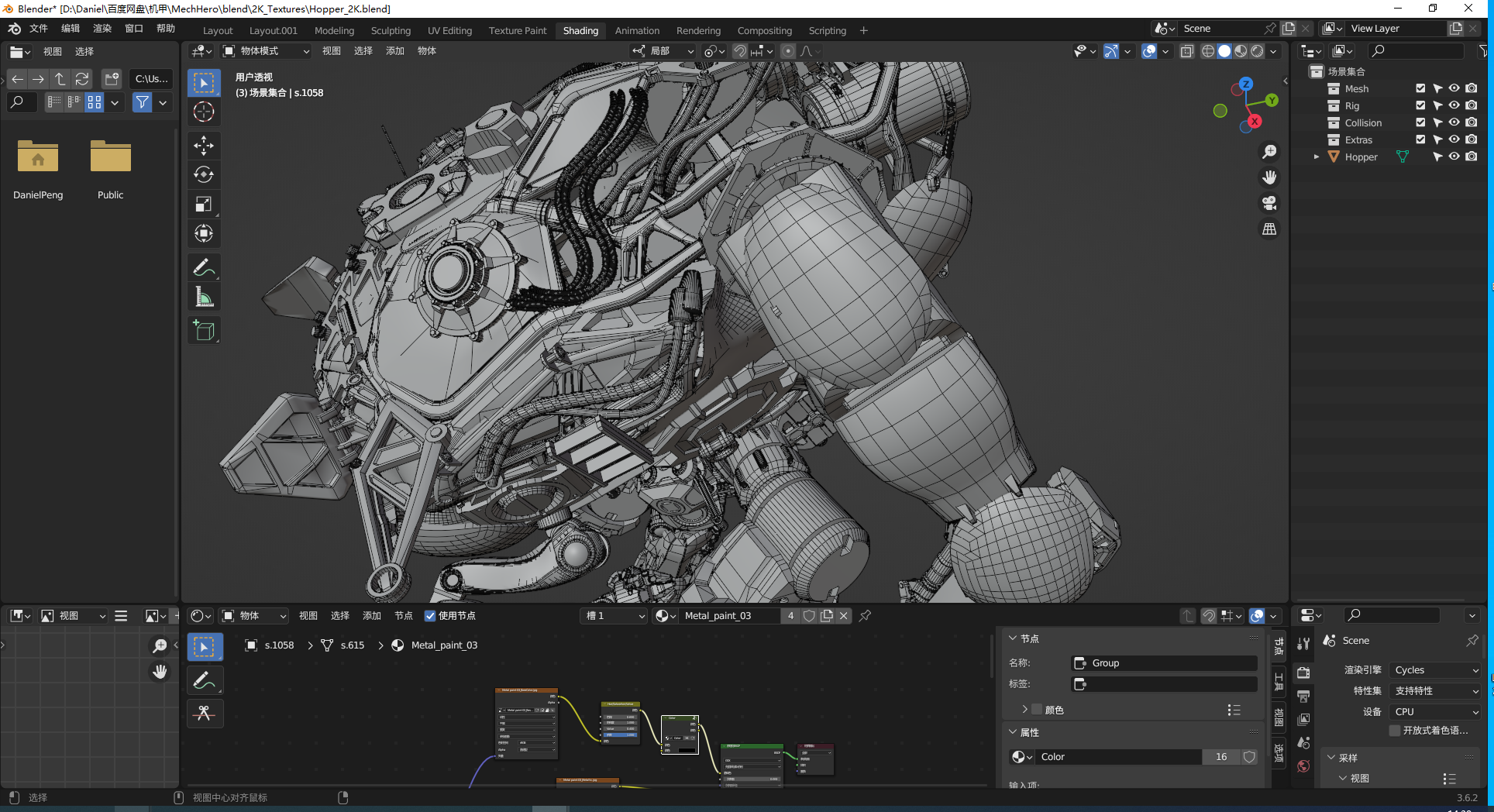Switch to the UV Editing workspace tab
1494x812 pixels.
449,31
